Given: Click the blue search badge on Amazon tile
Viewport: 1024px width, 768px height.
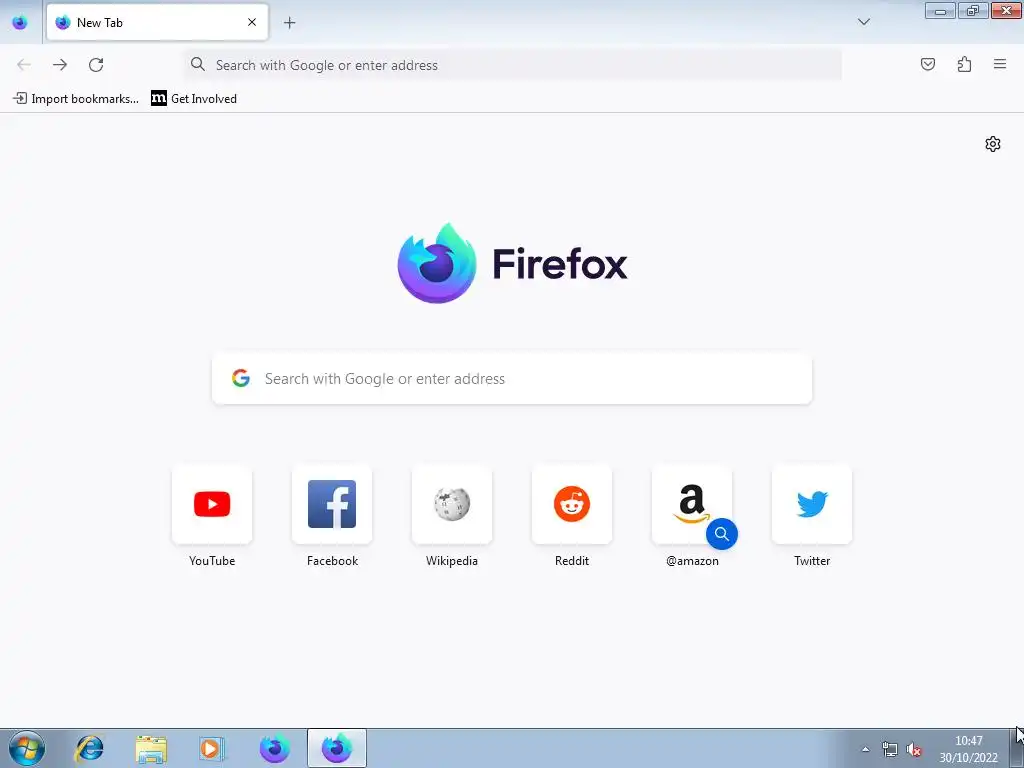Looking at the screenshot, I should 722,534.
